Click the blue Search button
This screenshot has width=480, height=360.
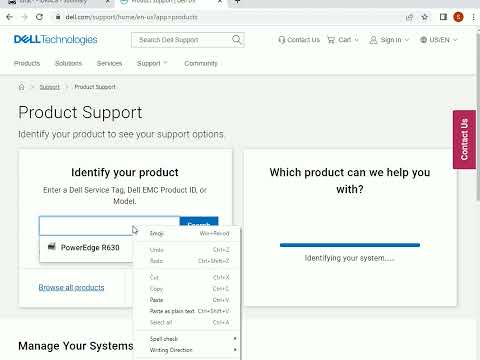[x=199, y=221]
